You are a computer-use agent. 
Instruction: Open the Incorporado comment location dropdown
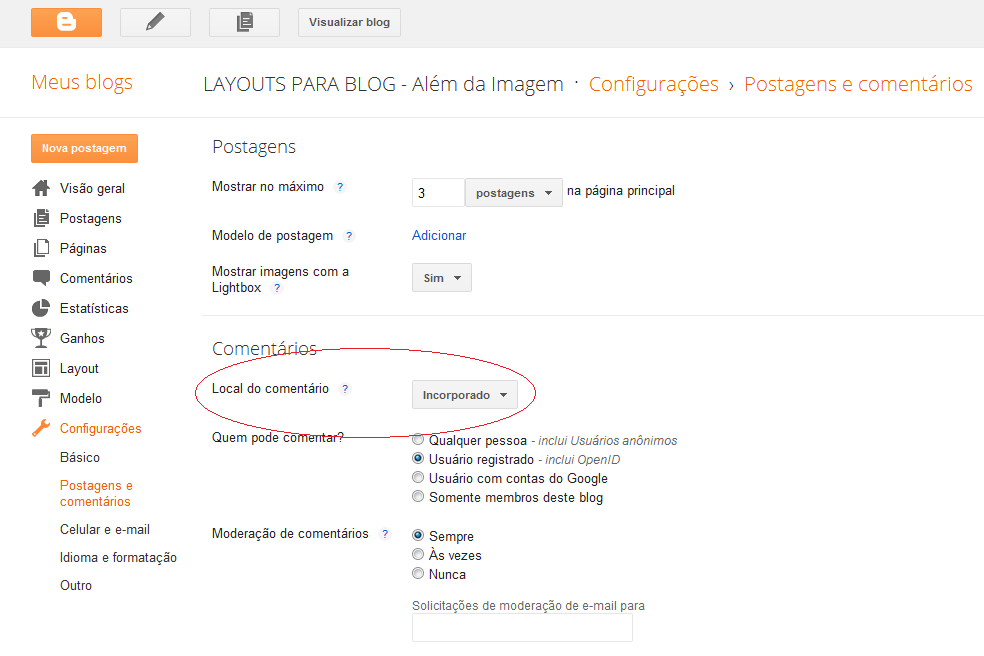click(x=465, y=395)
